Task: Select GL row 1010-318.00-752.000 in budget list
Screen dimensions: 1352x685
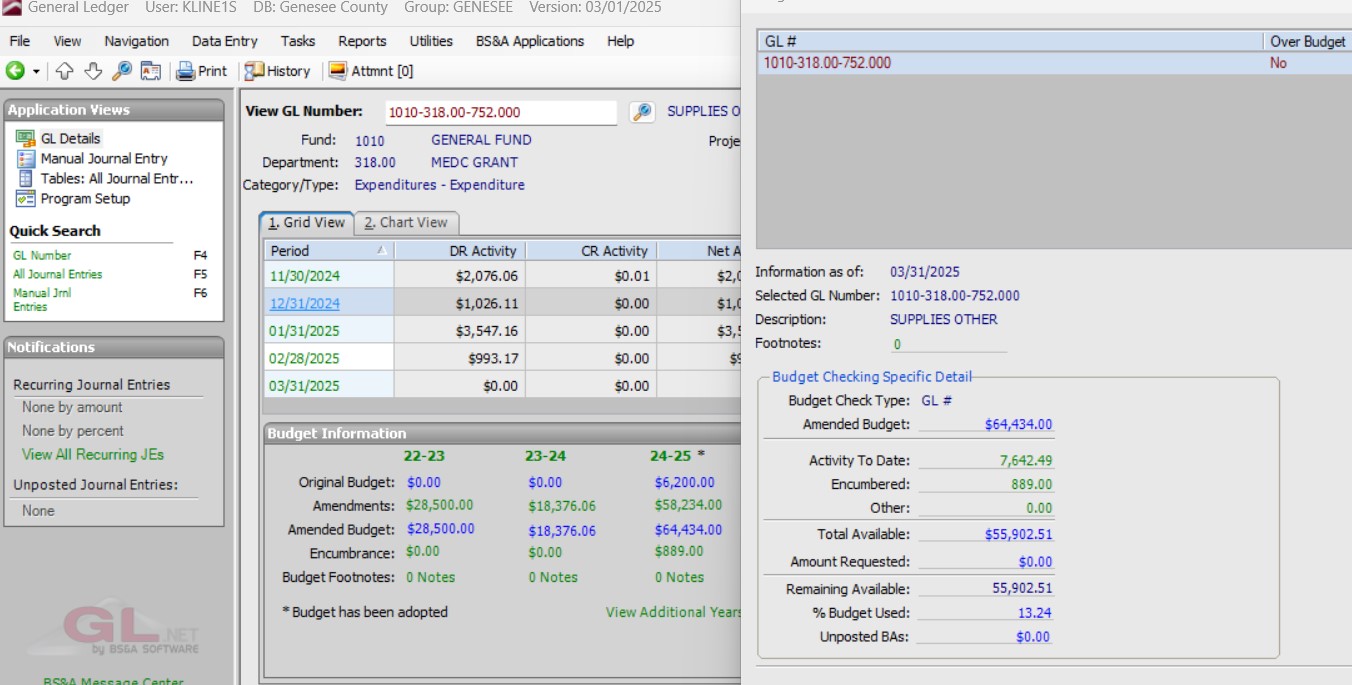Action: 827,63
